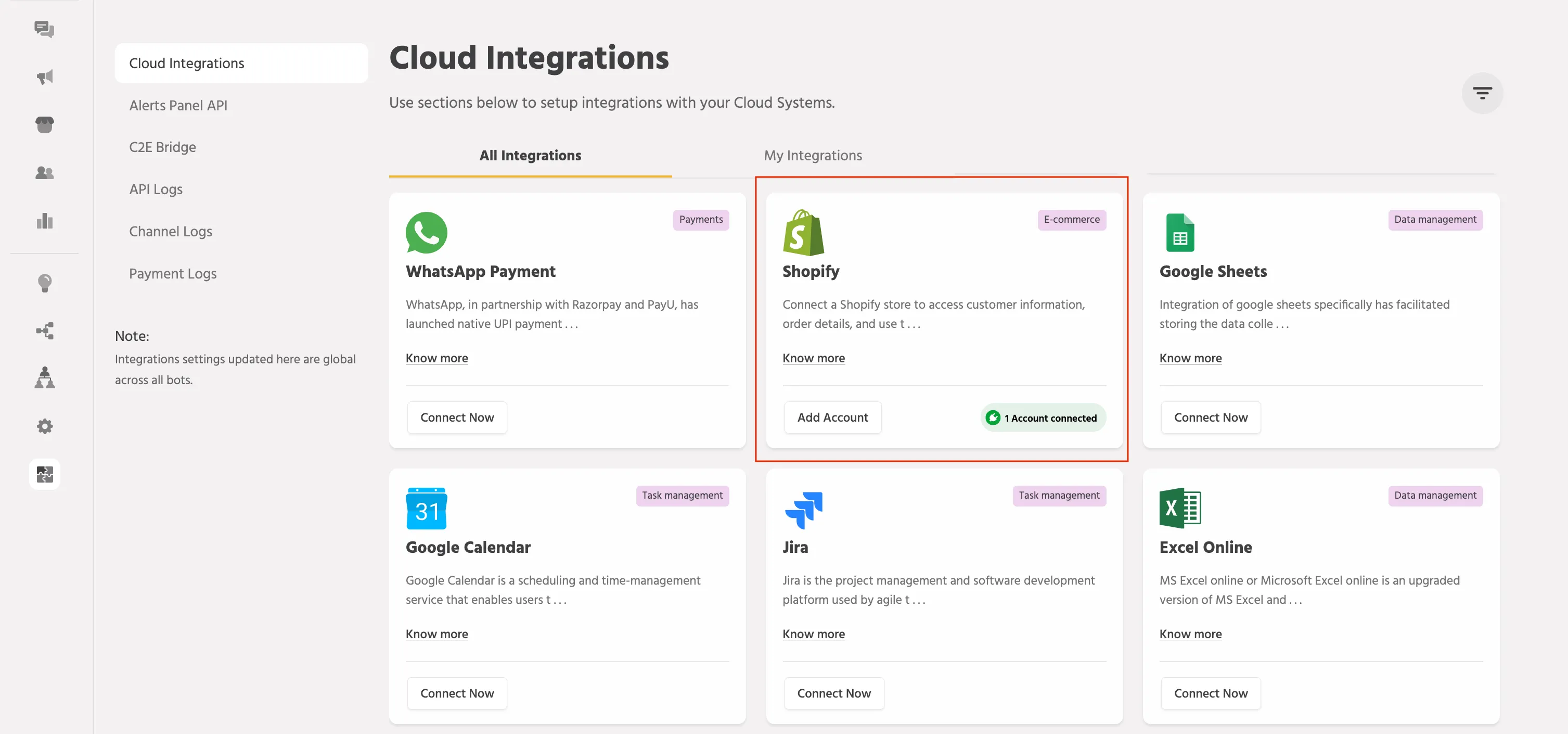
Task: Click the 1 Account connected badge
Action: pos(1043,418)
